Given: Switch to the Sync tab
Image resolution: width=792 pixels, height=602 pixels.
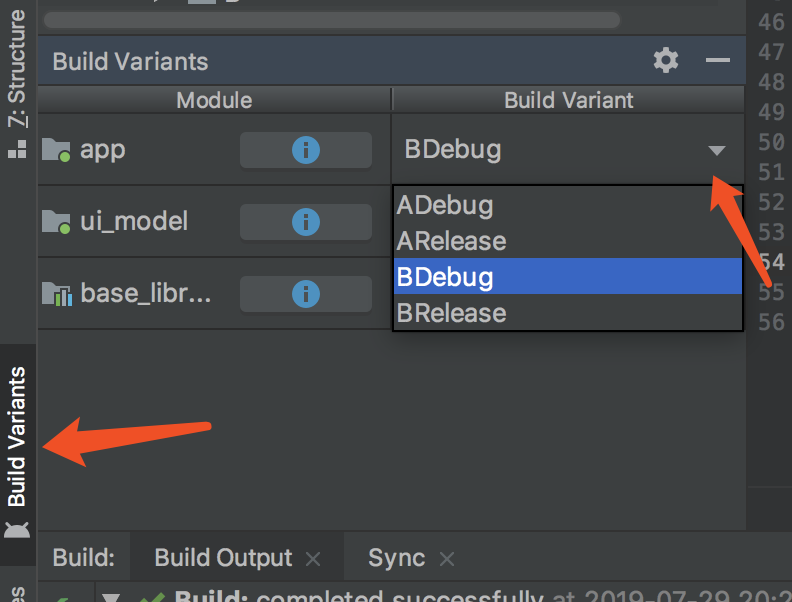Looking at the screenshot, I should (396, 558).
